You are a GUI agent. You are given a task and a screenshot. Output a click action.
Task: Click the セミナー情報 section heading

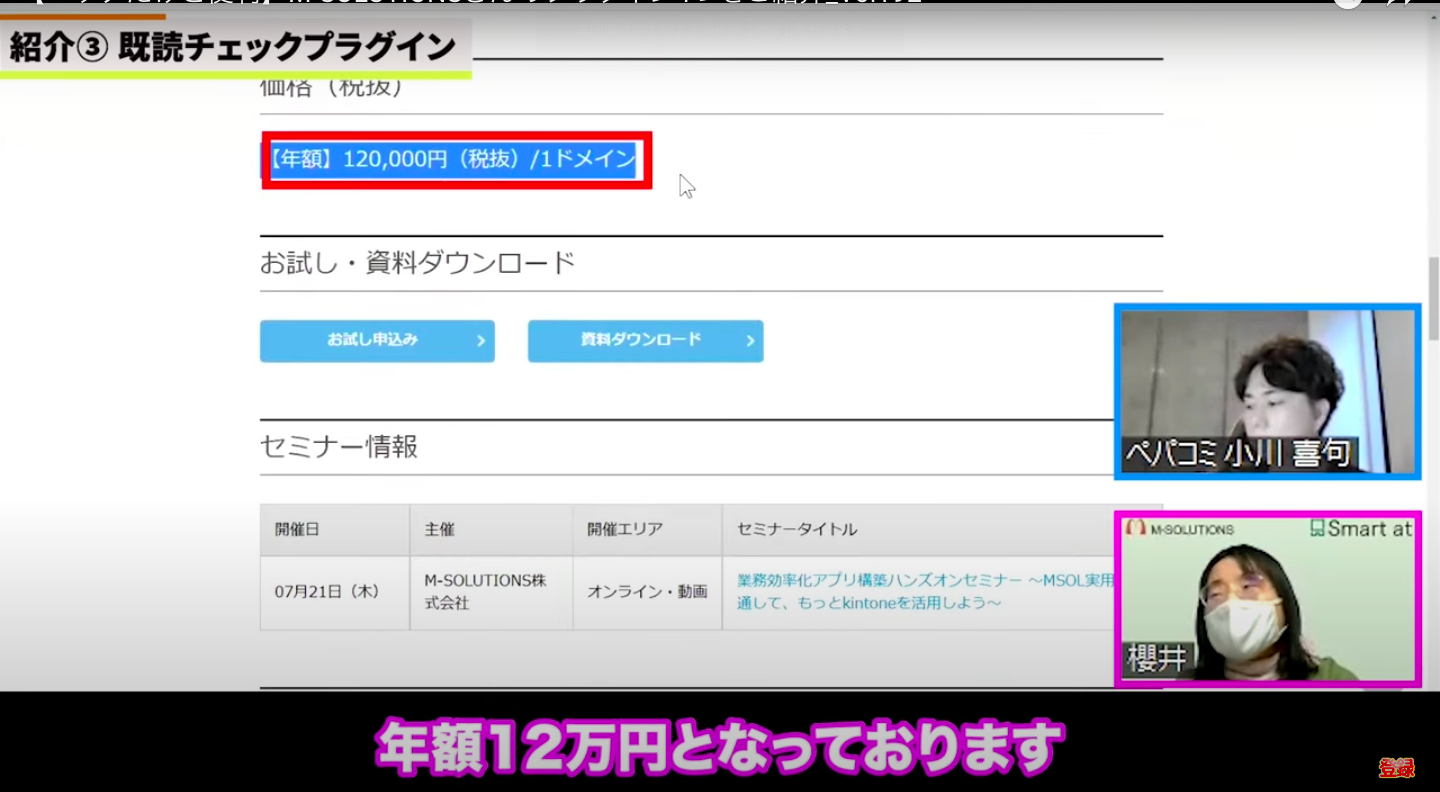pyautogui.click(x=339, y=447)
